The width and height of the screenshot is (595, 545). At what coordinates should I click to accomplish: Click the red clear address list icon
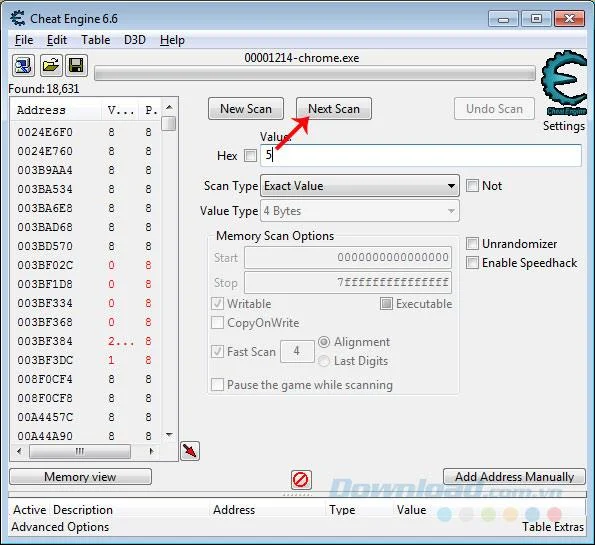(x=301, y=480)
